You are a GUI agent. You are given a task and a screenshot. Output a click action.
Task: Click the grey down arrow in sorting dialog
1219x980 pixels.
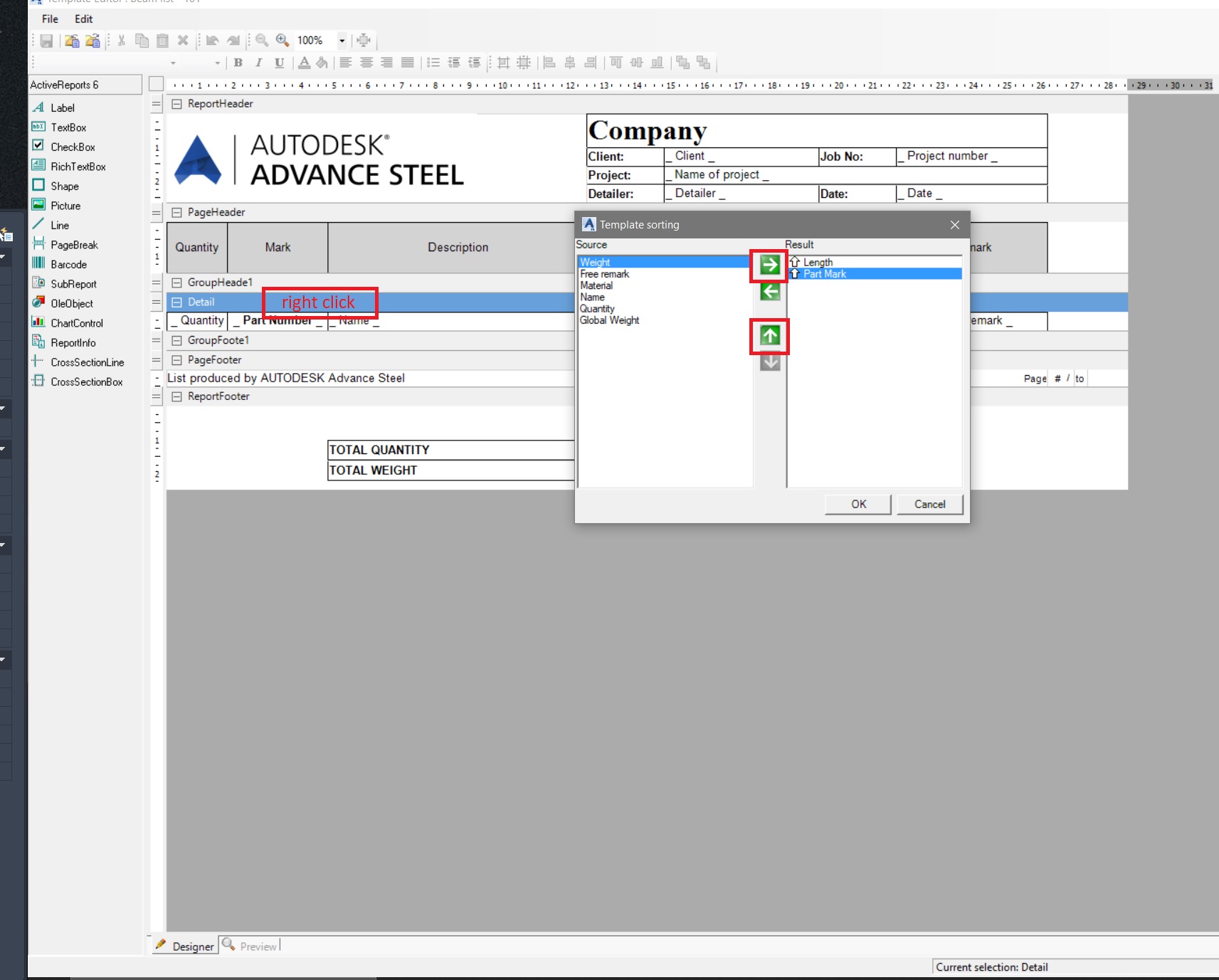770,362
